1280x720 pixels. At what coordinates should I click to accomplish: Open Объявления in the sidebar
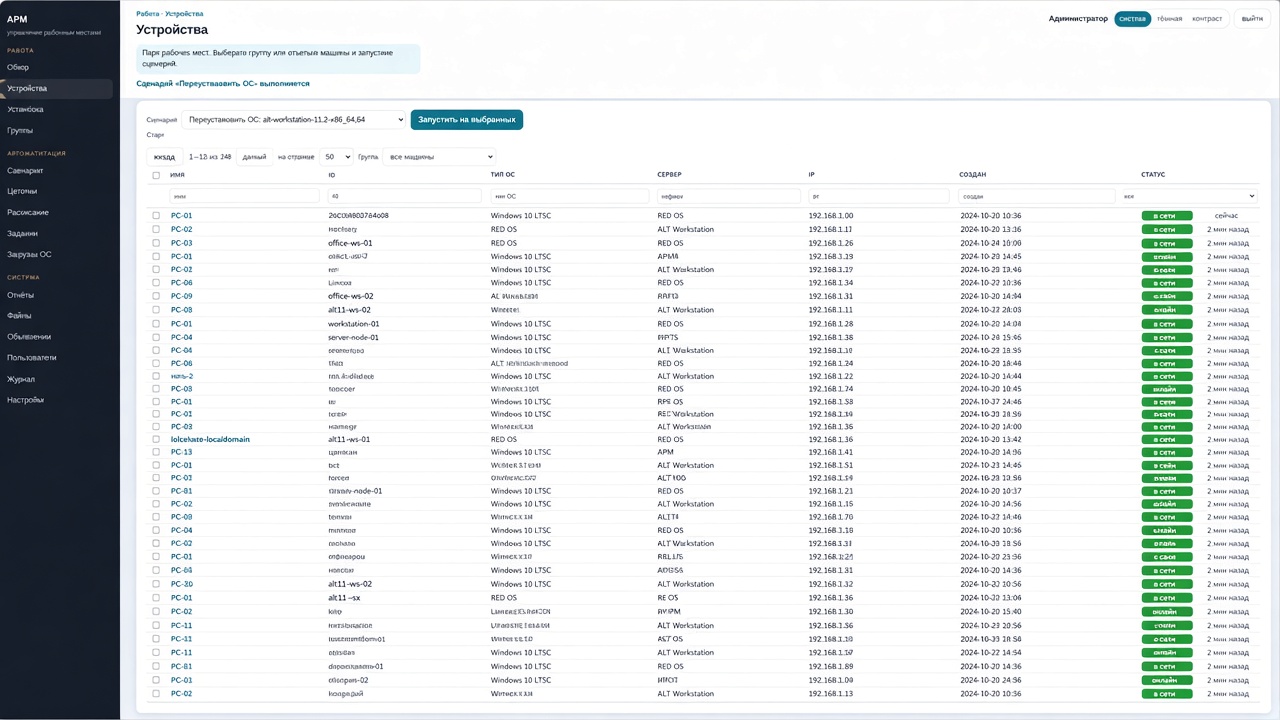29,337
